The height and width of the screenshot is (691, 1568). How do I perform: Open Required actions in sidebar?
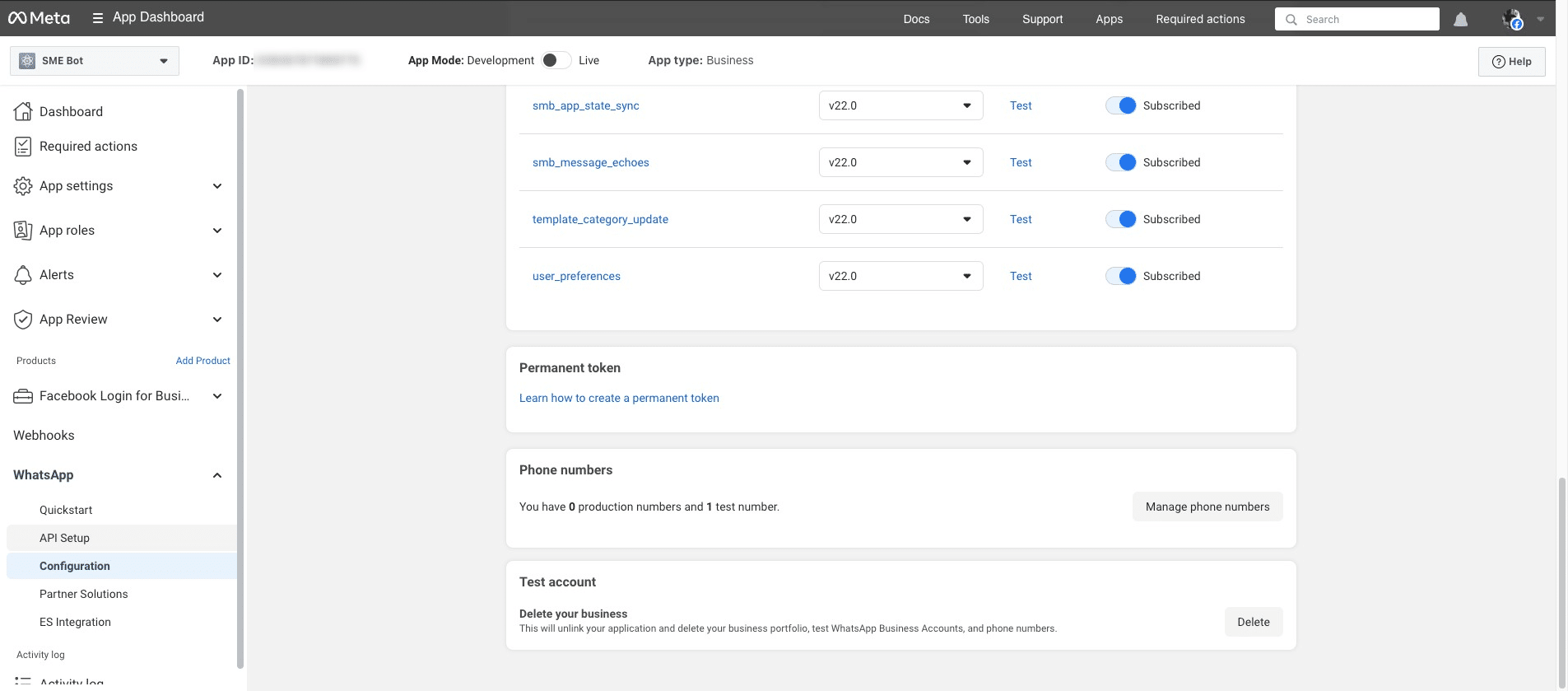(x=88, y=146)
